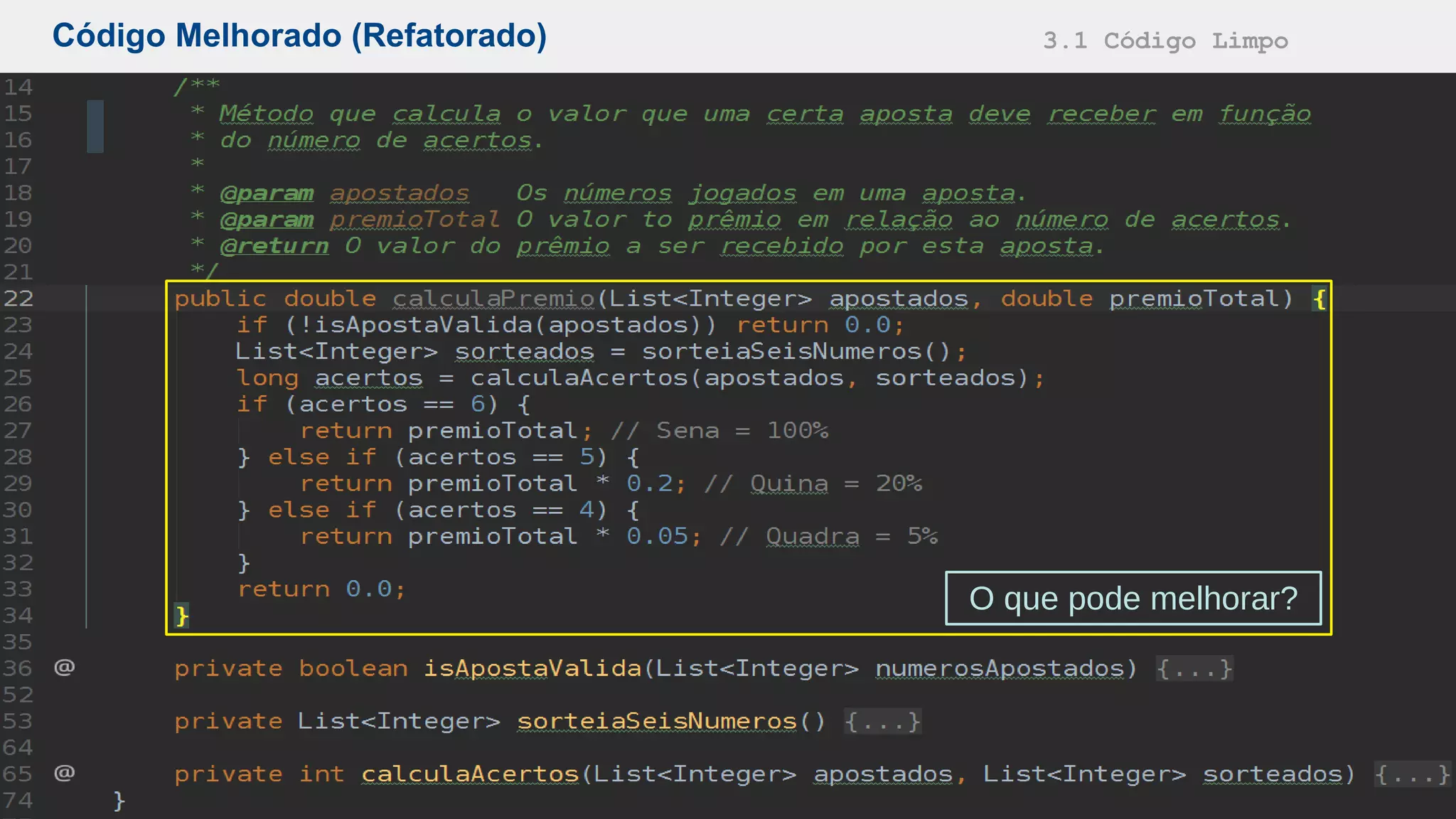
Task: Click the numerosApostados parameter name
Action: (x=1000, y=669)
